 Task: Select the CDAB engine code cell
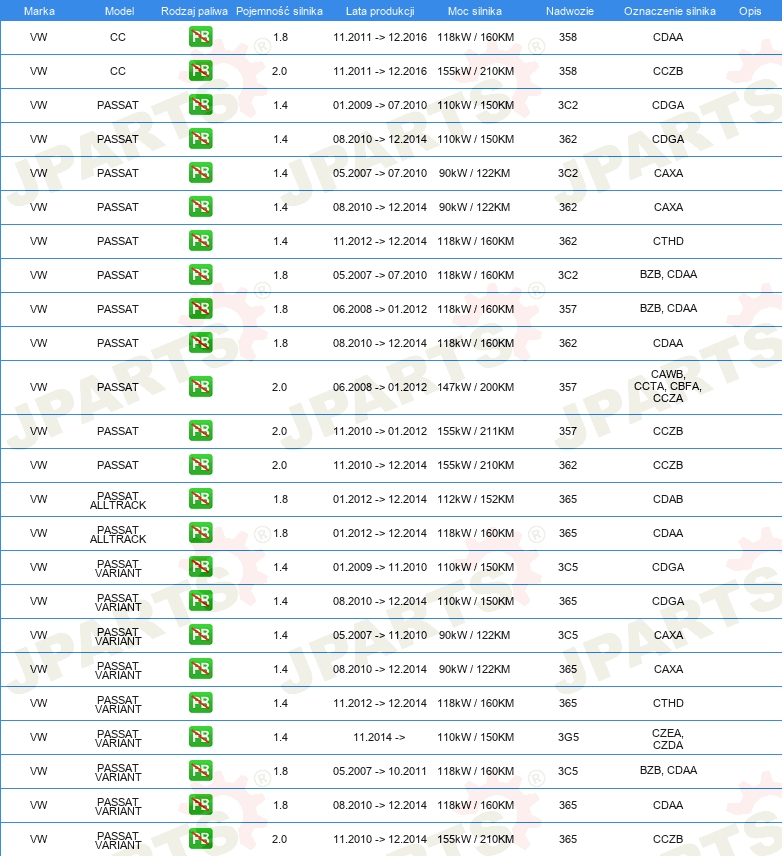pyautogui.click(x=668, y=499)
